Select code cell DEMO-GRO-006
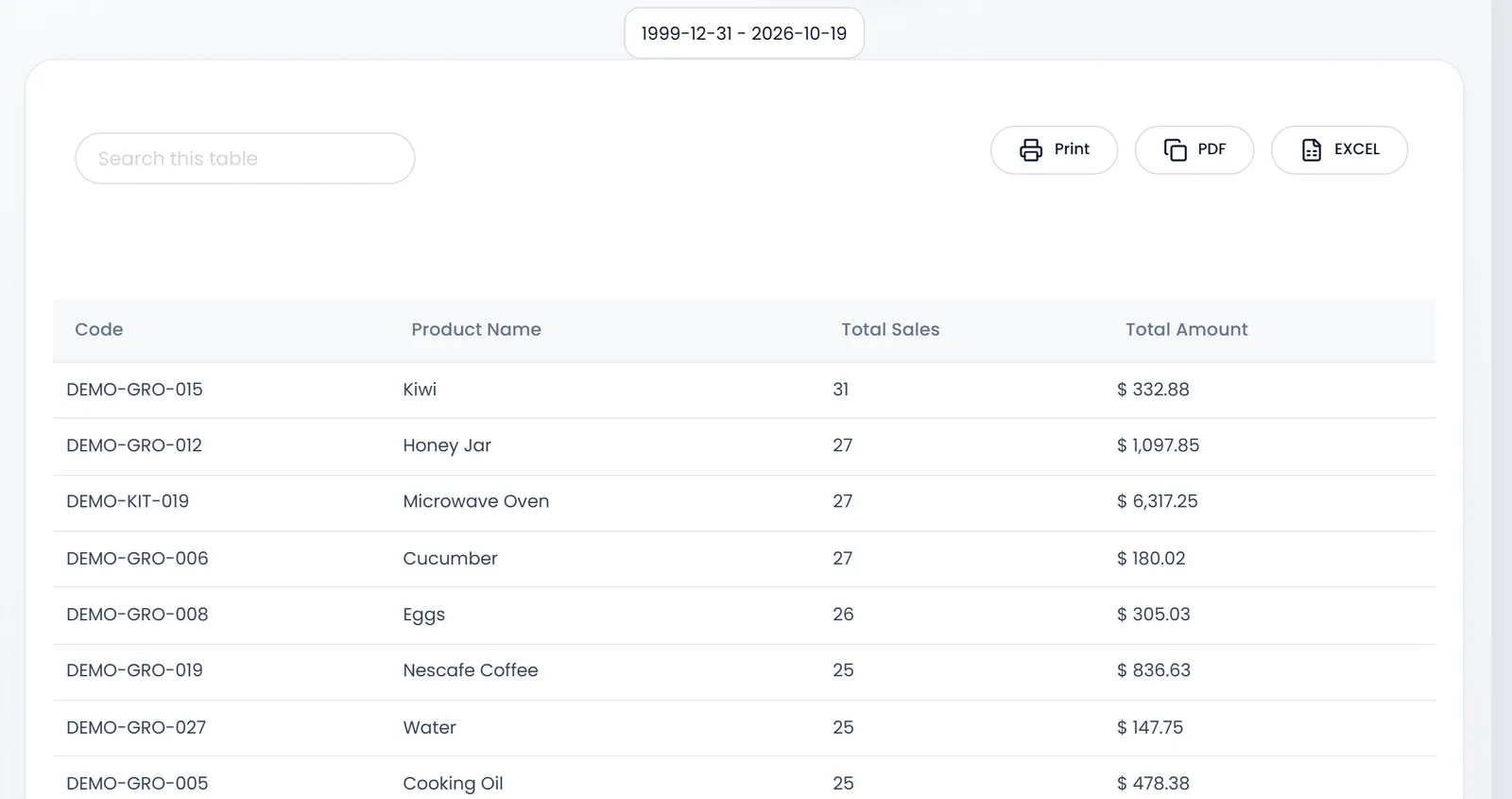Screen dimensions: 1512x799 pos(137,558)
